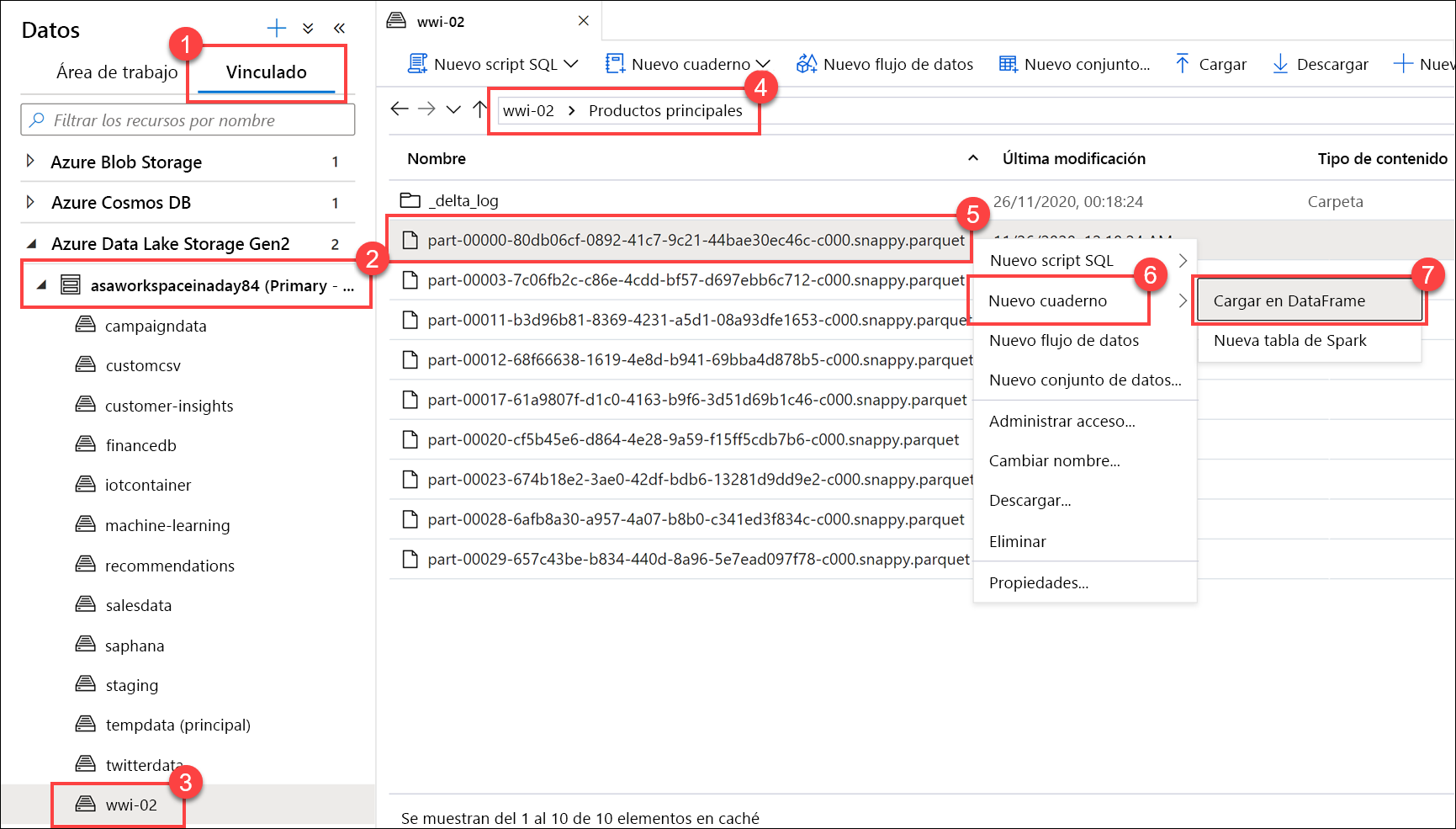This screenshot has height=829, width=1456.
Task: Expand Nuevo script SQL submenu arrow in context menu
Action: 1183,261
